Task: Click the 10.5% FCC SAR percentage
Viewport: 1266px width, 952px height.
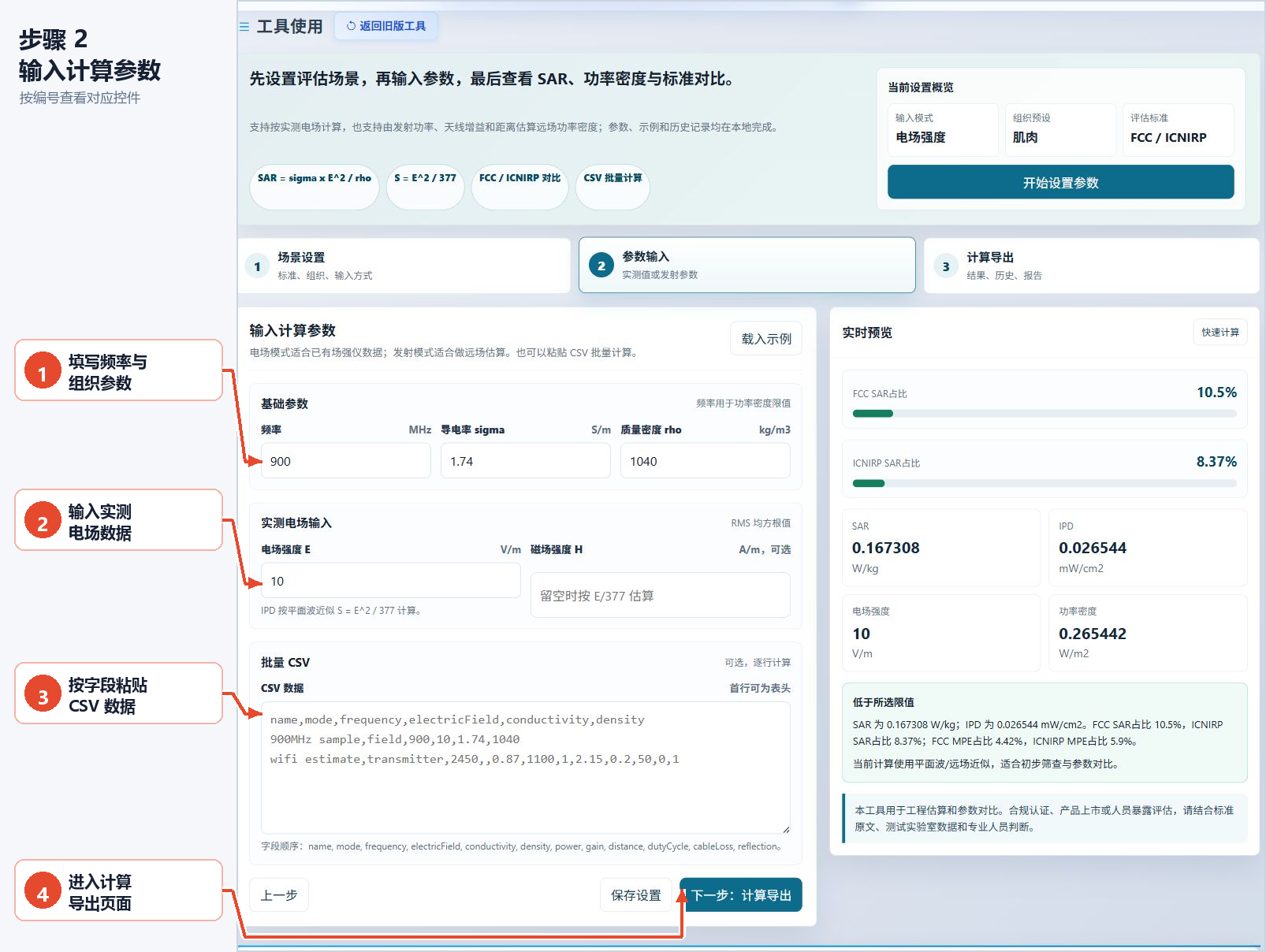Action: [1216, 392]
